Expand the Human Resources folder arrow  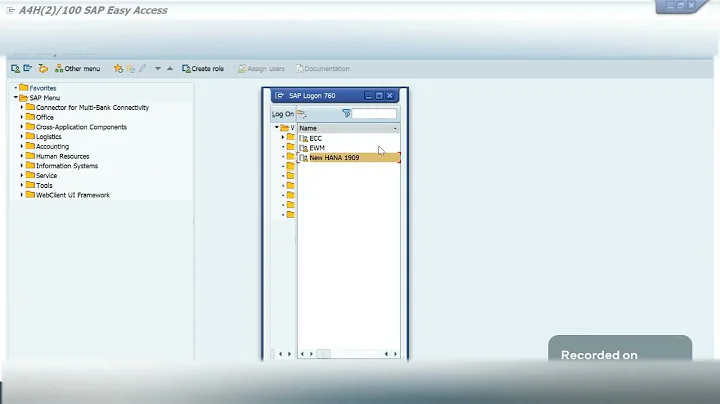coord(22,156)
